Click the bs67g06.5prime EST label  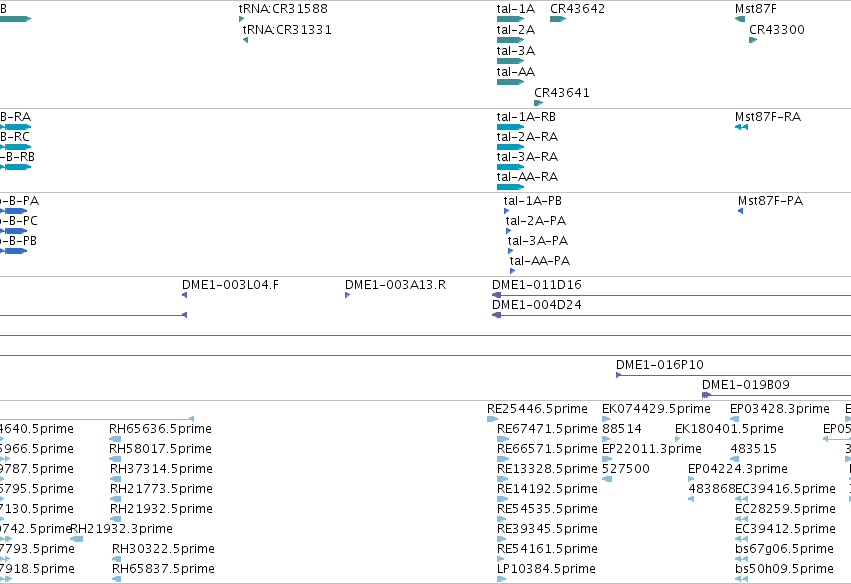(x=784, y=549)
